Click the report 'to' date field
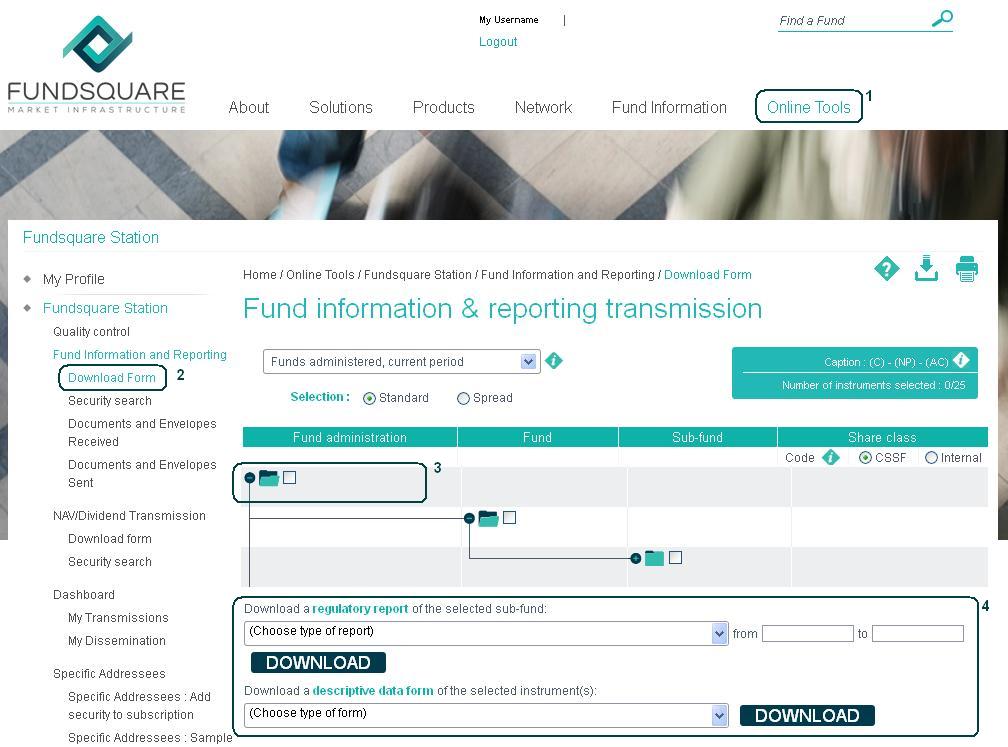This screenshot has width=1008, height=747. pyautogui.click(x=918, y=634)
